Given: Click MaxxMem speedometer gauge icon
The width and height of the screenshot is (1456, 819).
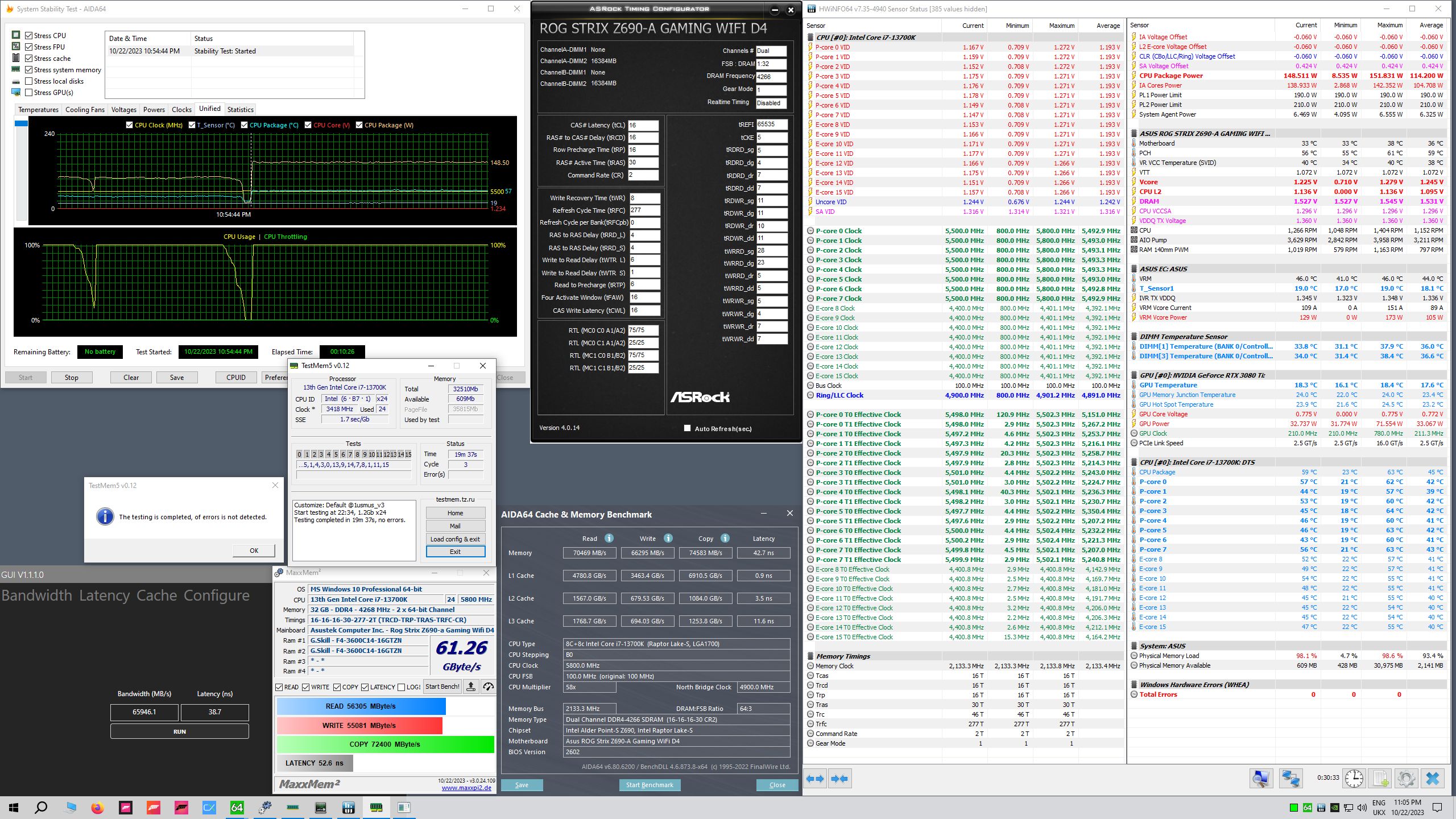Looking at the screenshot, I should click(488, 687).
